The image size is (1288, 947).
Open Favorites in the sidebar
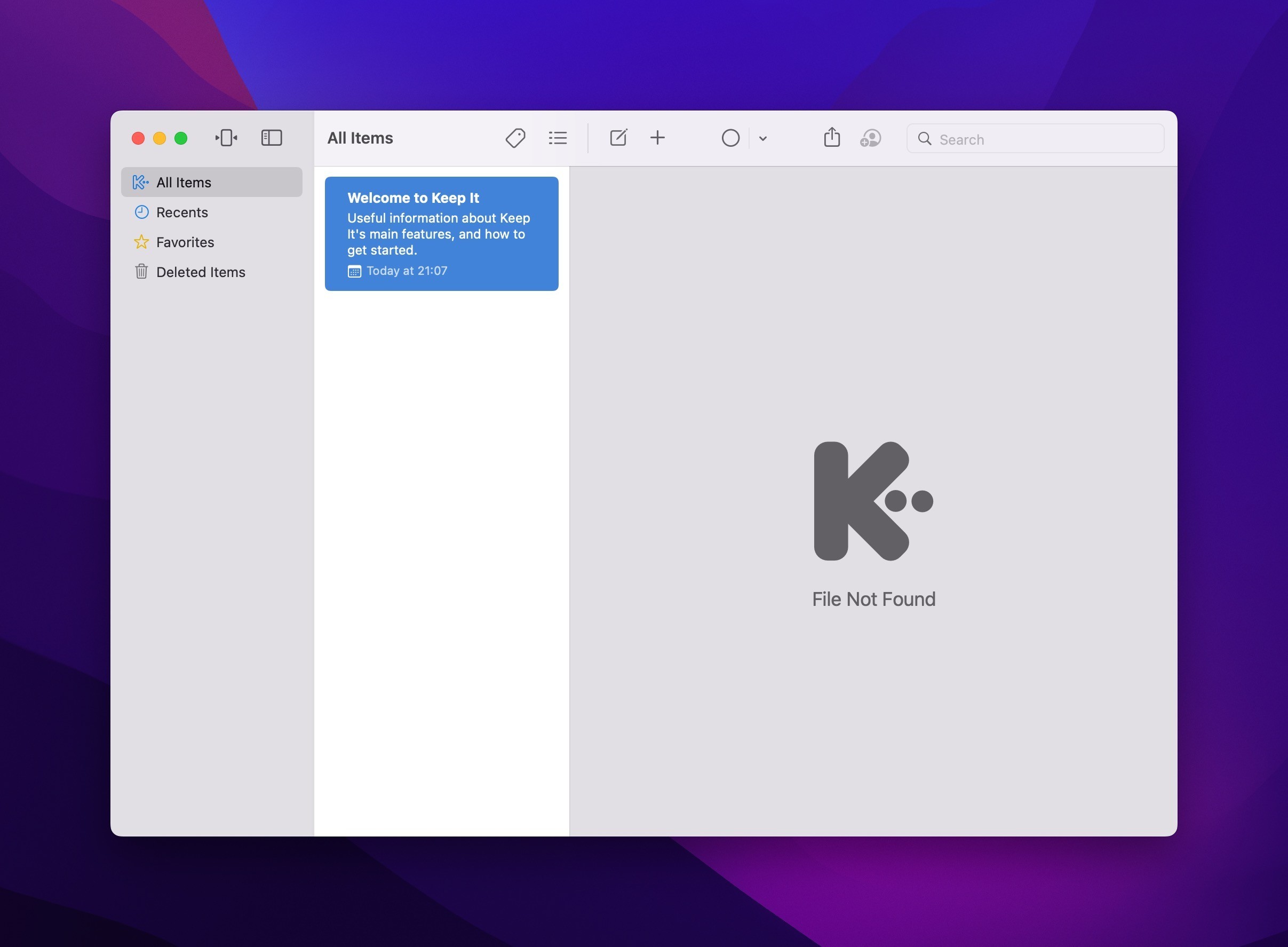click(x=185, y=242)
